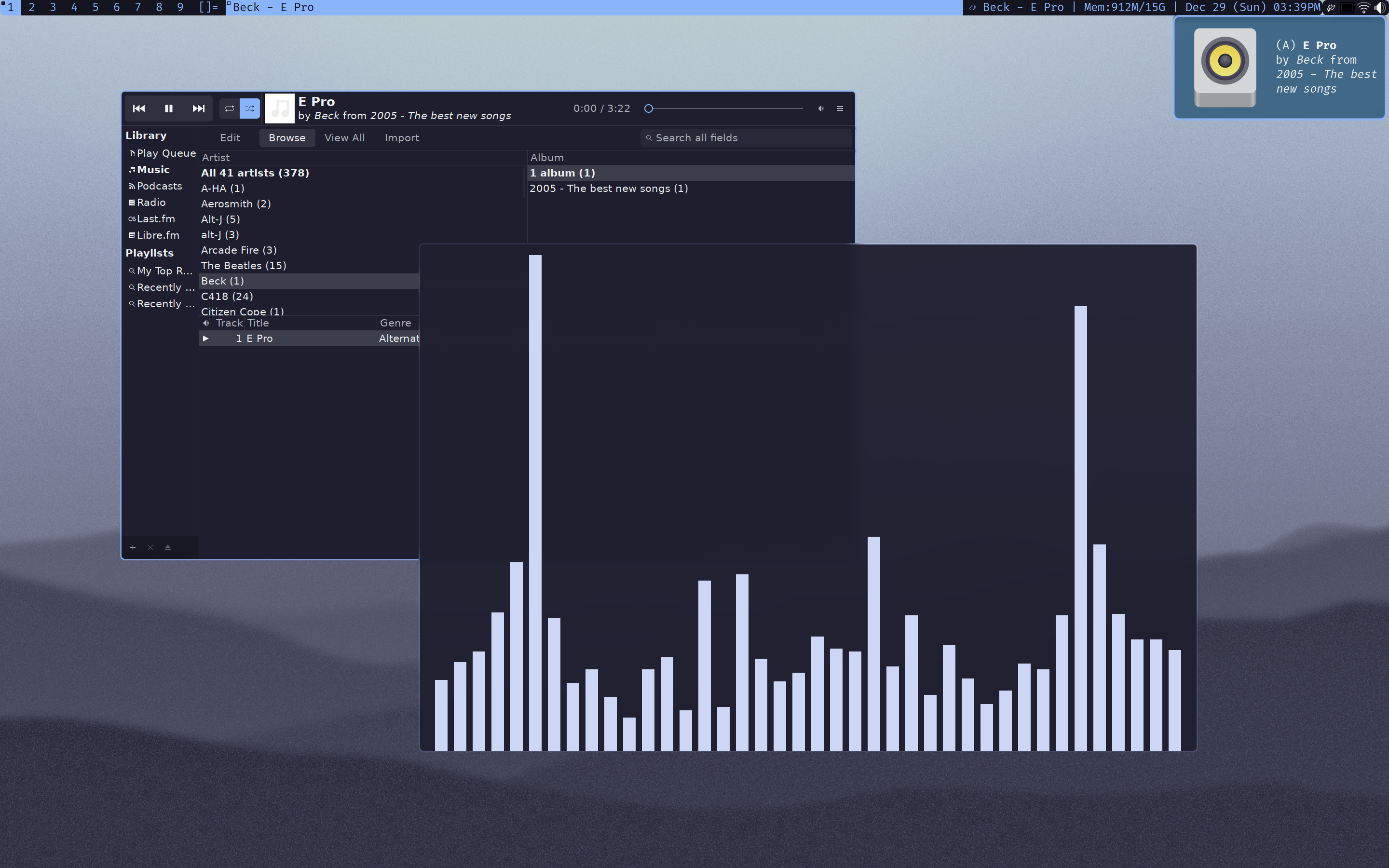Click the Edit button
The image size is (1389, 868).
[230, 138]
